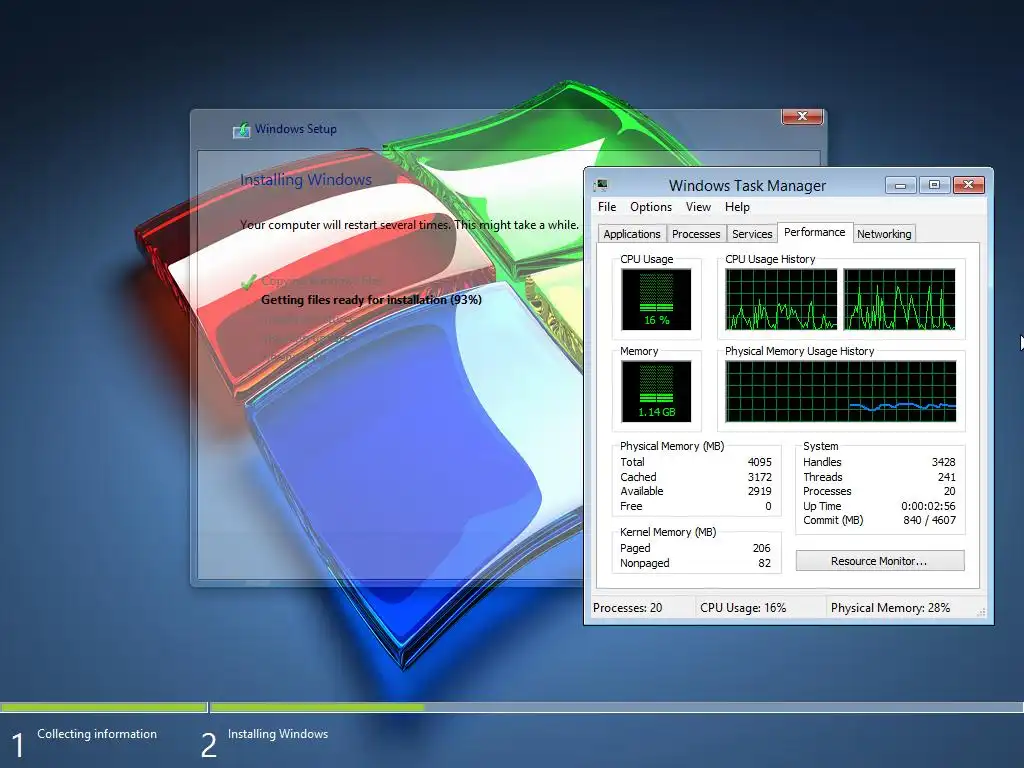
Task: Click the Up Time value 0:00:02:56
Action: [x=928, y=506]
